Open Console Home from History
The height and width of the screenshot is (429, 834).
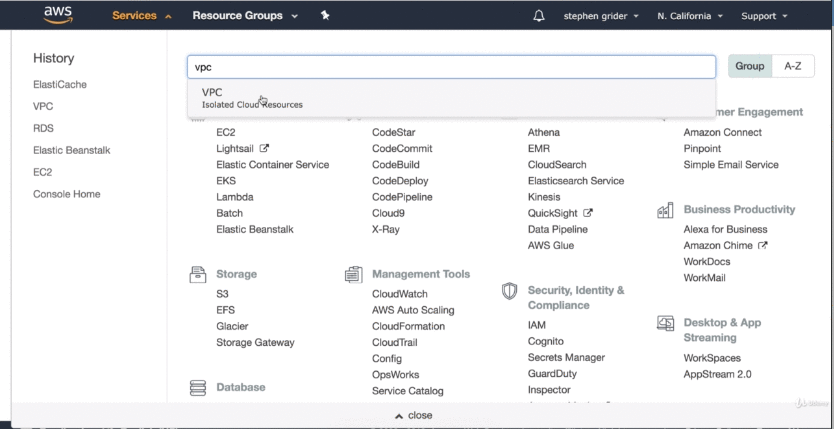[66, 194]
